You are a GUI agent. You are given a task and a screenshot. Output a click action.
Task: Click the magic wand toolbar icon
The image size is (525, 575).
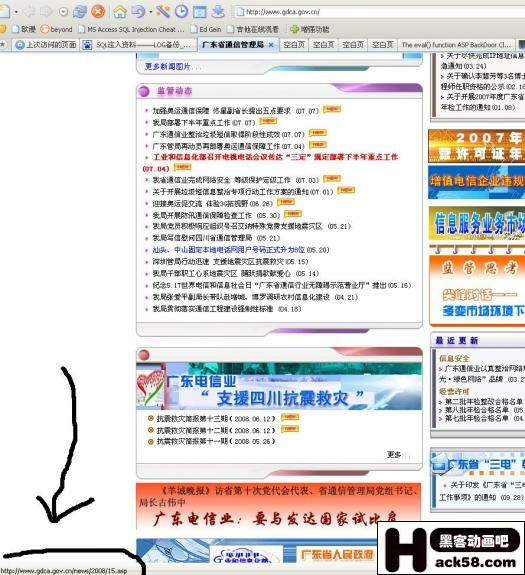(162, 12)
